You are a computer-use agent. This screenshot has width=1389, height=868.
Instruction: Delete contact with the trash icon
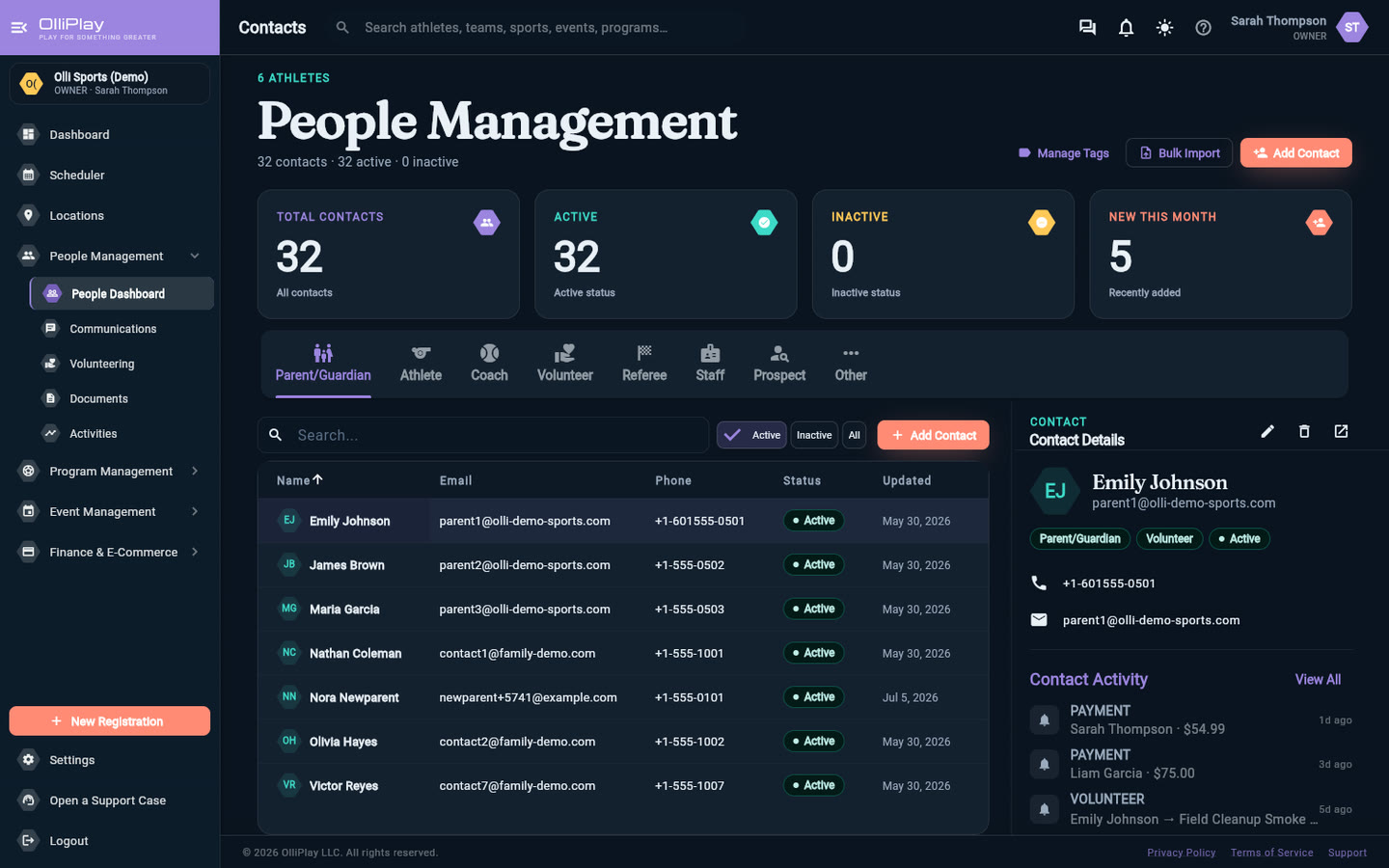[x=1304, y=431]
